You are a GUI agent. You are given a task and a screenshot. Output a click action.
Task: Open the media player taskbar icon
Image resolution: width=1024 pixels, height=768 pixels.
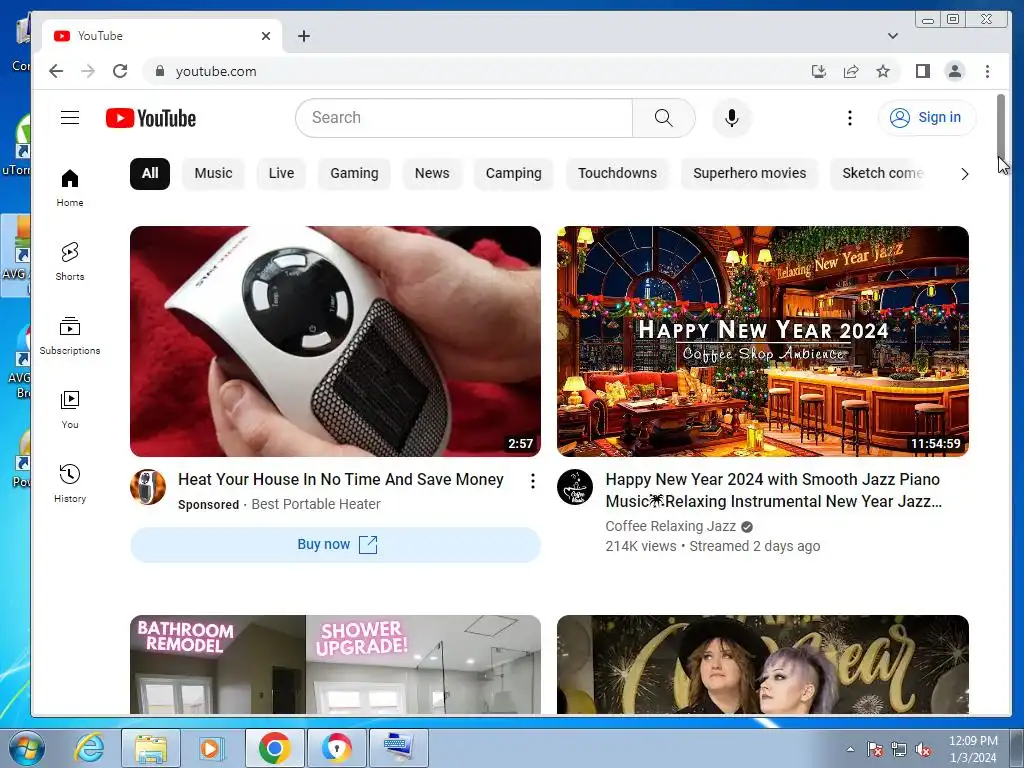coord(212,748)
